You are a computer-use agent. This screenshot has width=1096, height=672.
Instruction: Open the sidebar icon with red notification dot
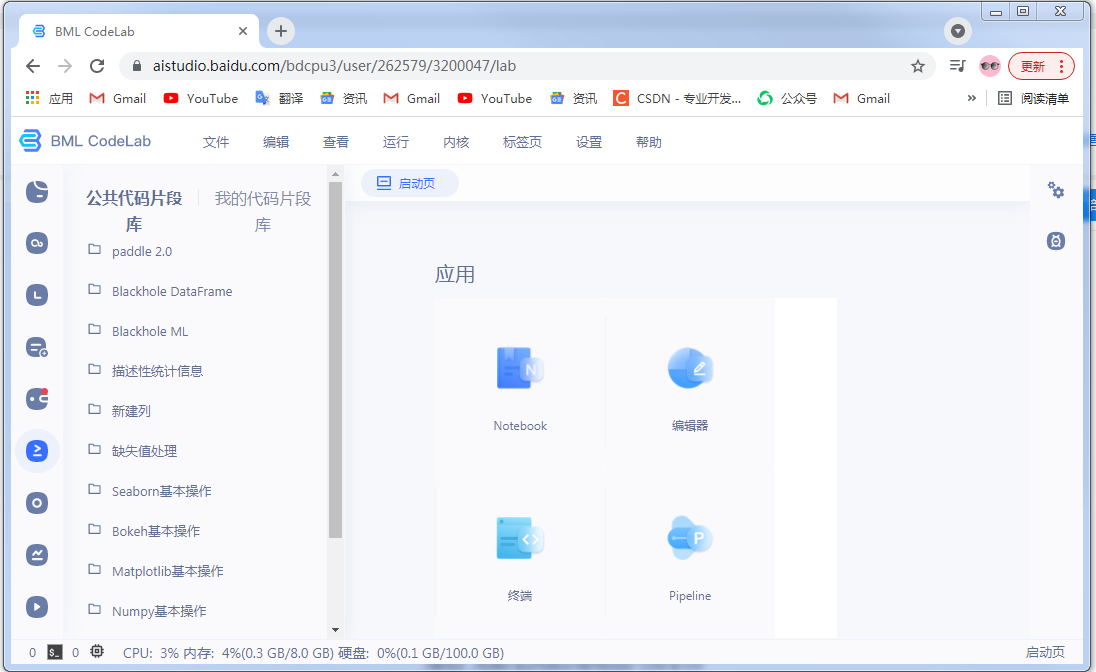click(x=37, y=399)
